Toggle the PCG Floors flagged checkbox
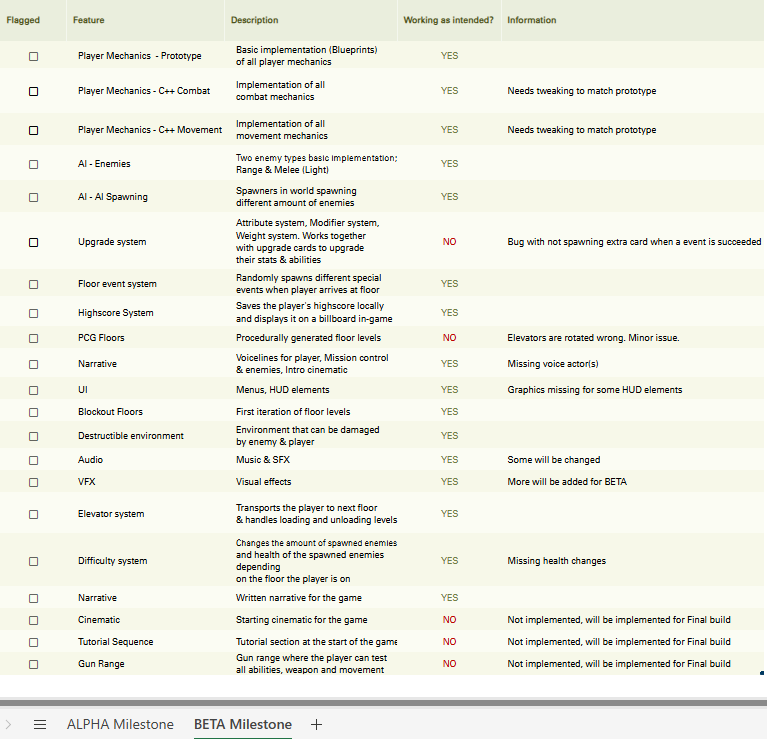Screen dimensions: 767x739 click(33, 338)
